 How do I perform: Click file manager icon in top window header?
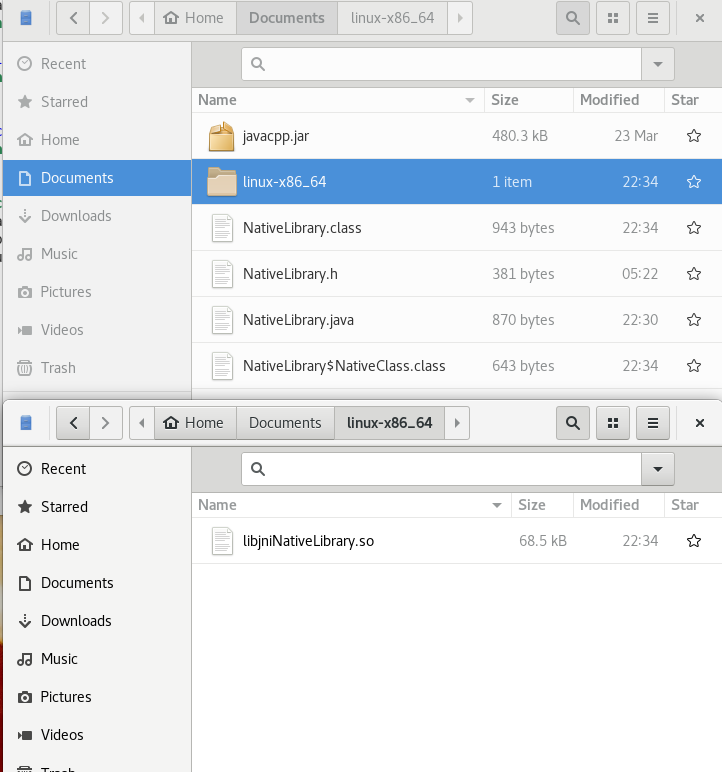(x=26, y=18)
